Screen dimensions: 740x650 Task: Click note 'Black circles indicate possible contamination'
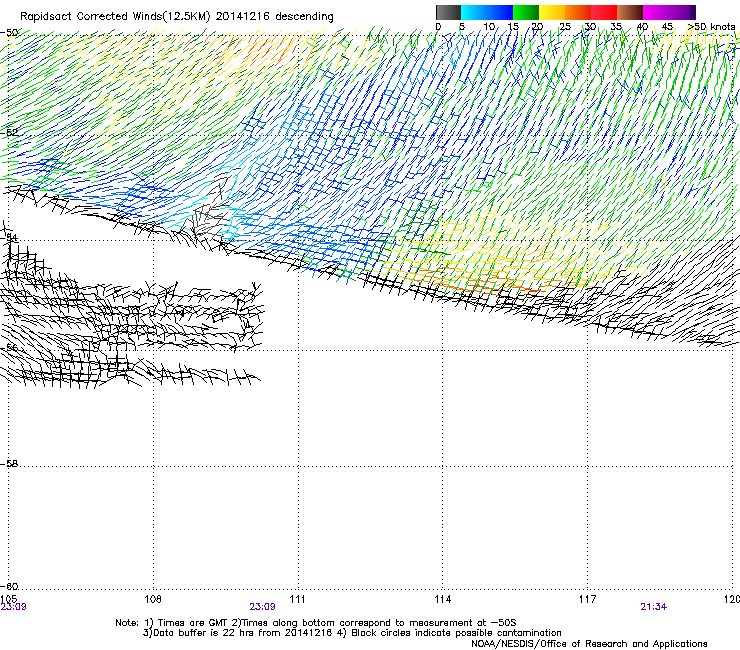tap(456, 633)
